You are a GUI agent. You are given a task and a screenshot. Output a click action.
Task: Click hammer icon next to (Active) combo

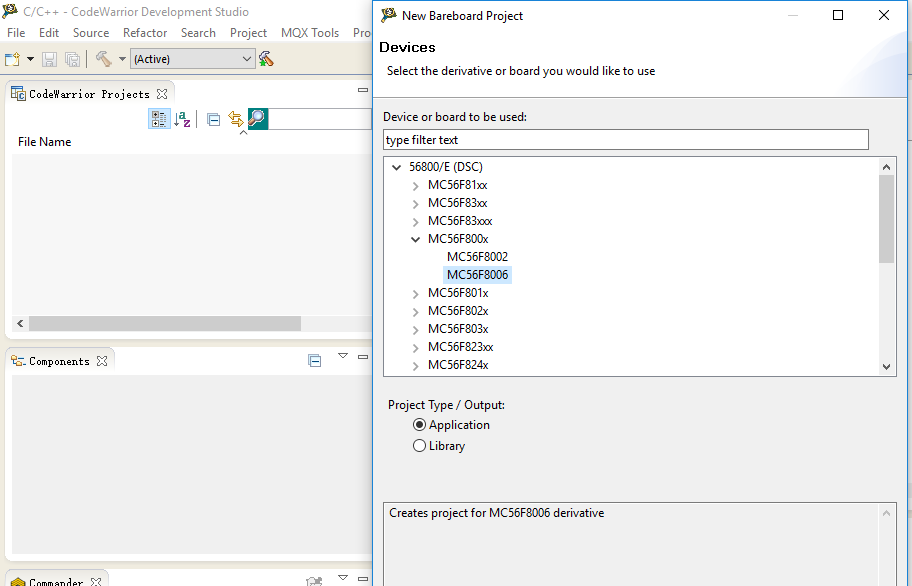pyautogui.click(x=266, y=59)
